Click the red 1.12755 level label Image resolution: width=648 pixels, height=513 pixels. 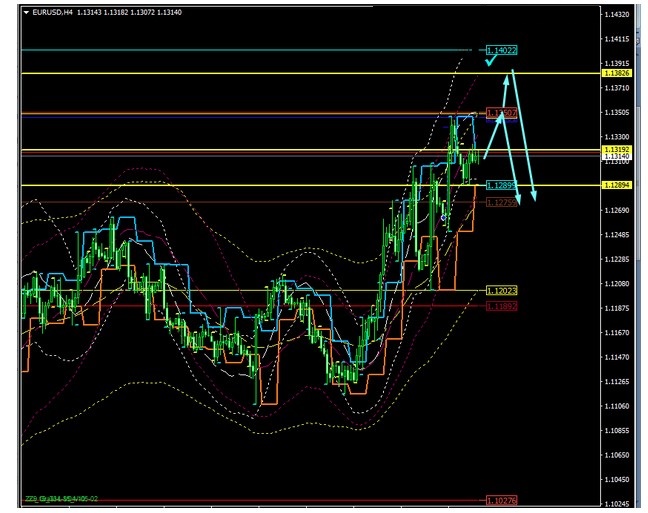pos(501,202)
